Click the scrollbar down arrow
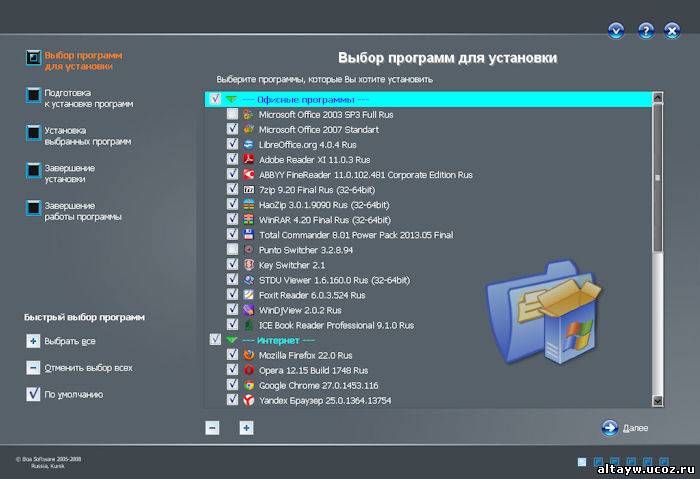 click(657, 400)
